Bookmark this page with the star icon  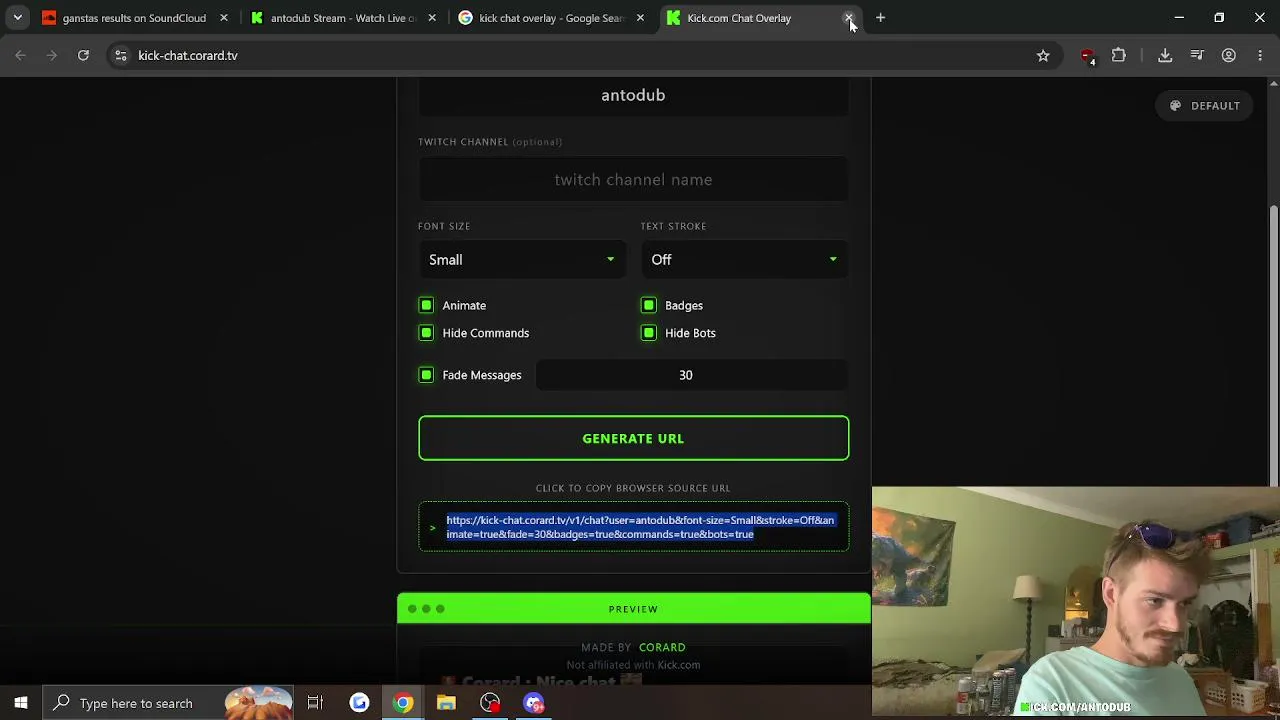pyautogui.click(x=1043, y=55)
